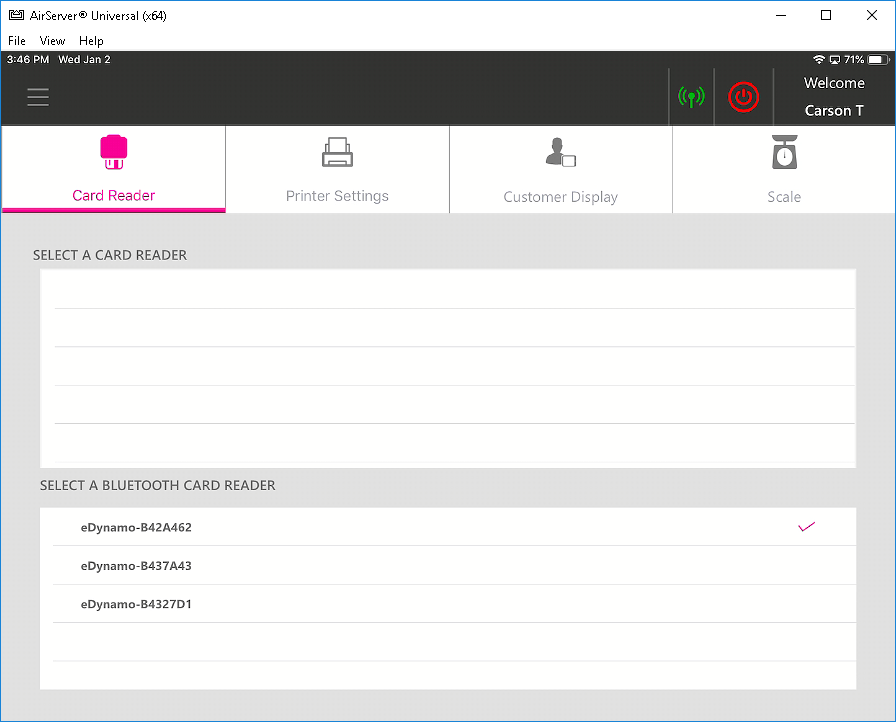Uncheck the pink checkmark for eDynamo-B42A462
The height and width of the screenshot is (722, 896).
tap(807, 527)
